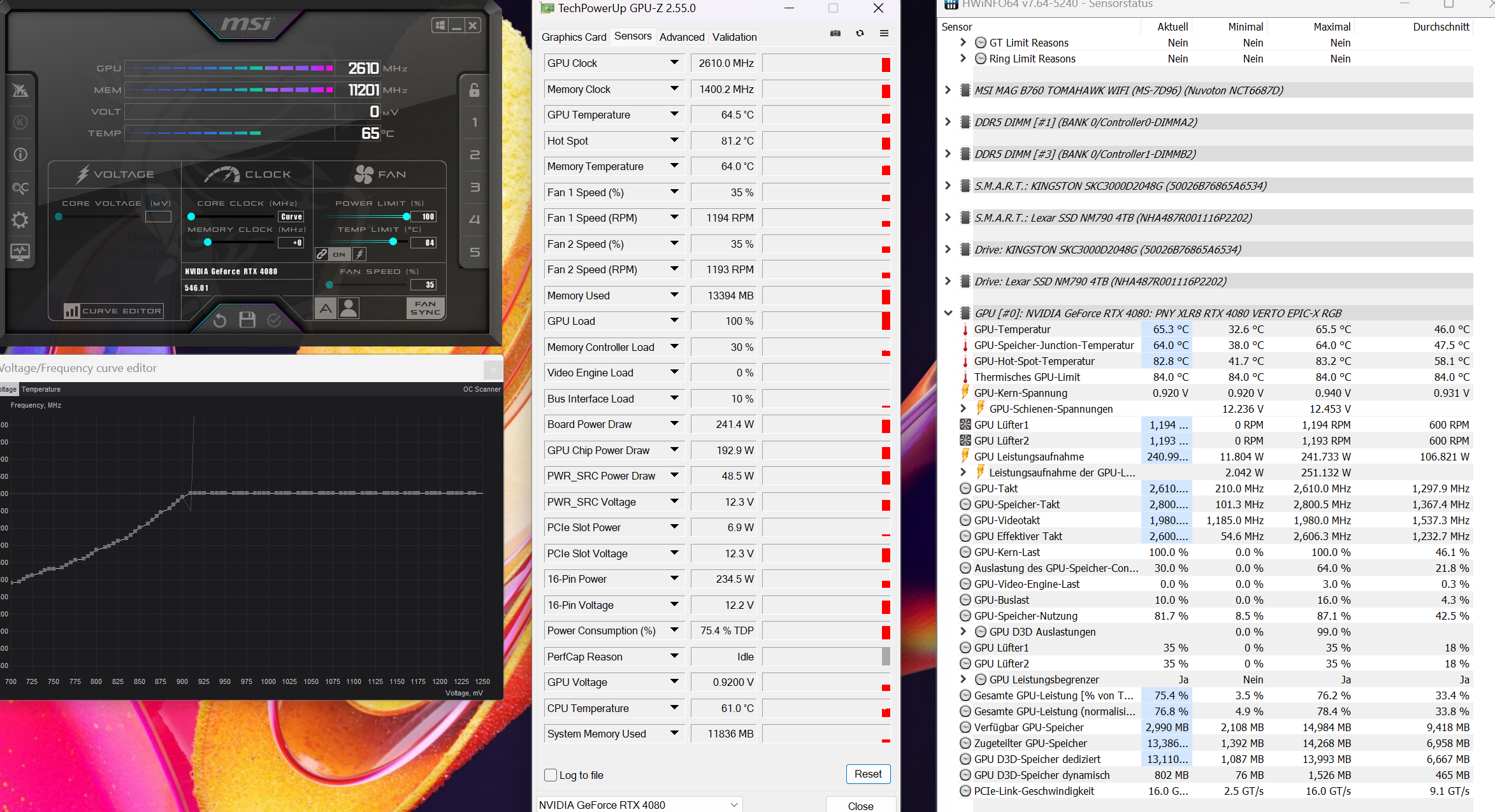Click the save profile floppy icon
The image size is (1495, 812).
(x=247, y=320)
